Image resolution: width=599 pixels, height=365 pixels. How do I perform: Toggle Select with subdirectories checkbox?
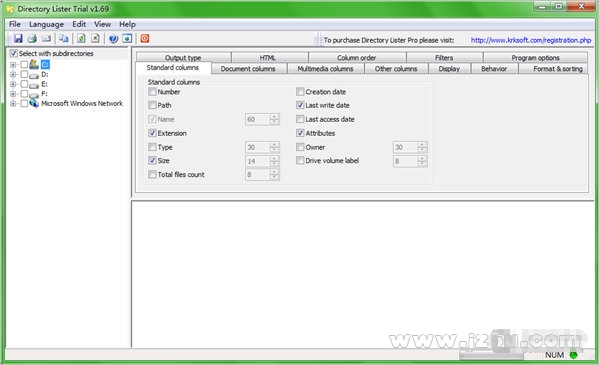[x=13, y=54]
